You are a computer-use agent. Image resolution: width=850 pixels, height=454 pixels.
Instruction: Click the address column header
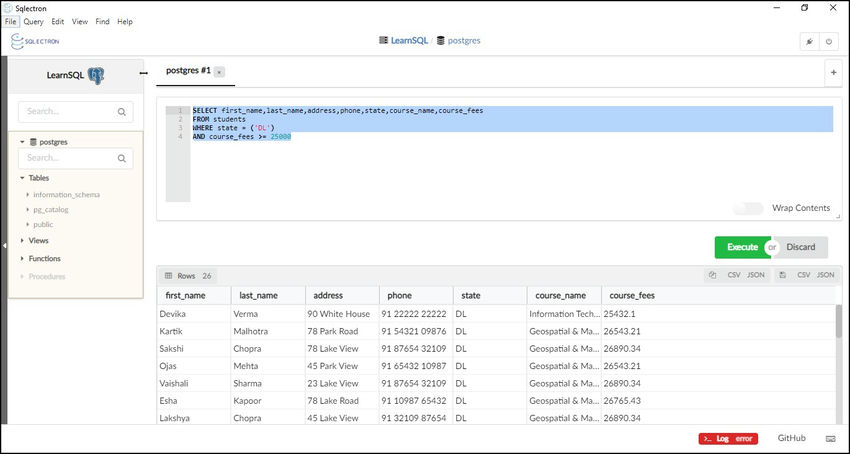(x=343, y=296)
